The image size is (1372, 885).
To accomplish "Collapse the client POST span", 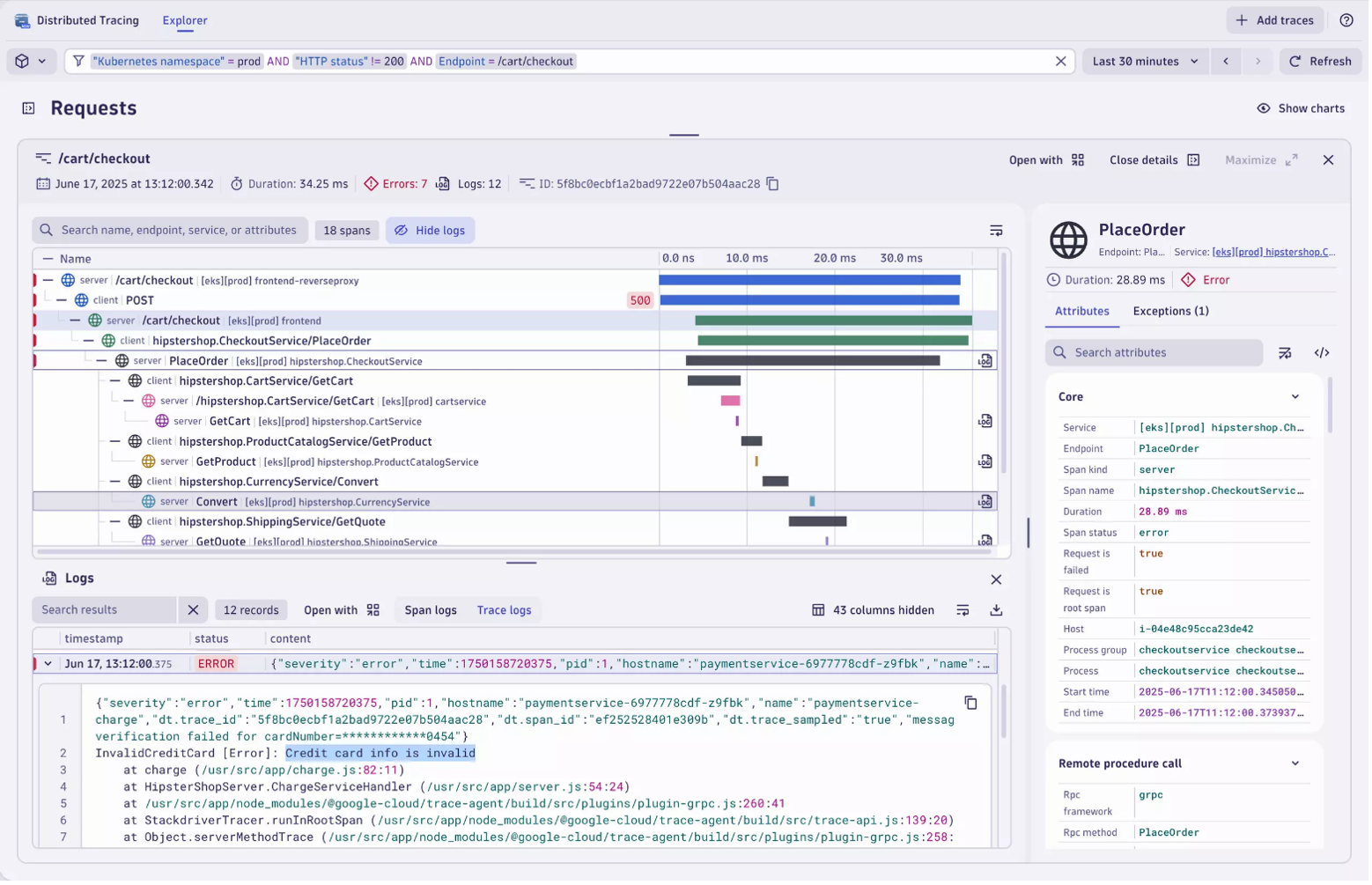I will tap(62, 301).
